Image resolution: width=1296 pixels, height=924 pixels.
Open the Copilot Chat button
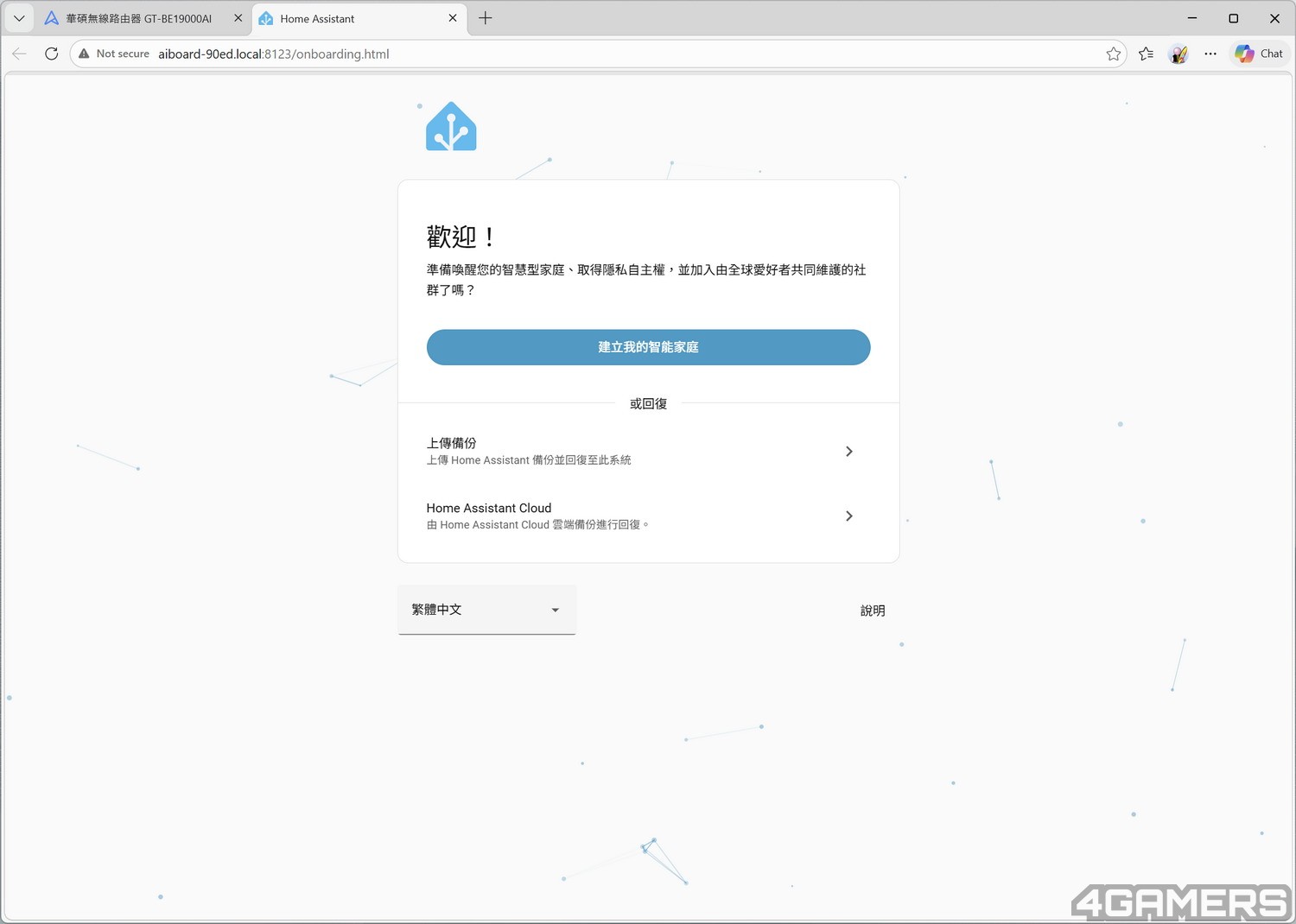click(1259, 54)
